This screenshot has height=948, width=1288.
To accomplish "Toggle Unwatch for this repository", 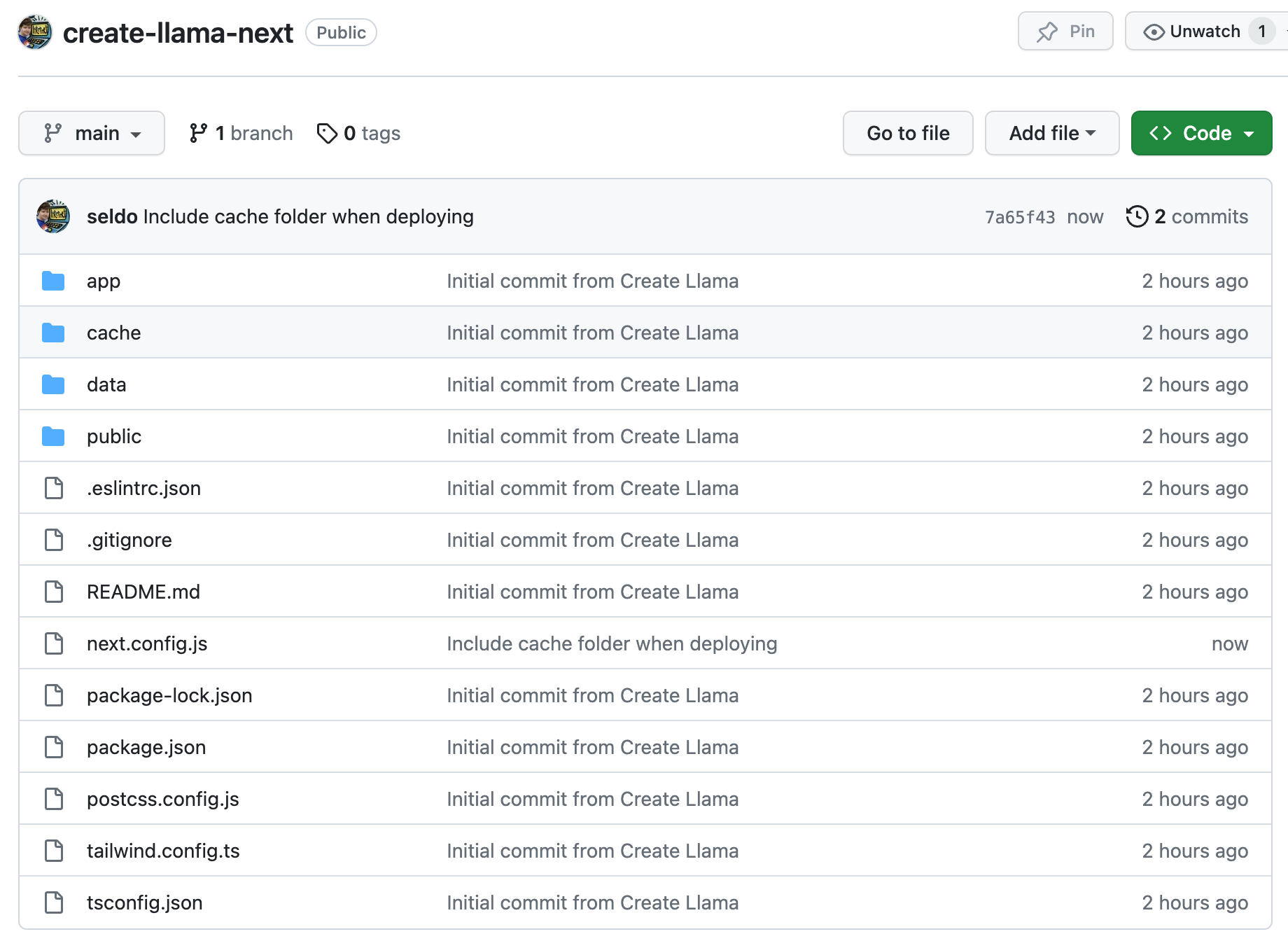I will (1193, 32).
